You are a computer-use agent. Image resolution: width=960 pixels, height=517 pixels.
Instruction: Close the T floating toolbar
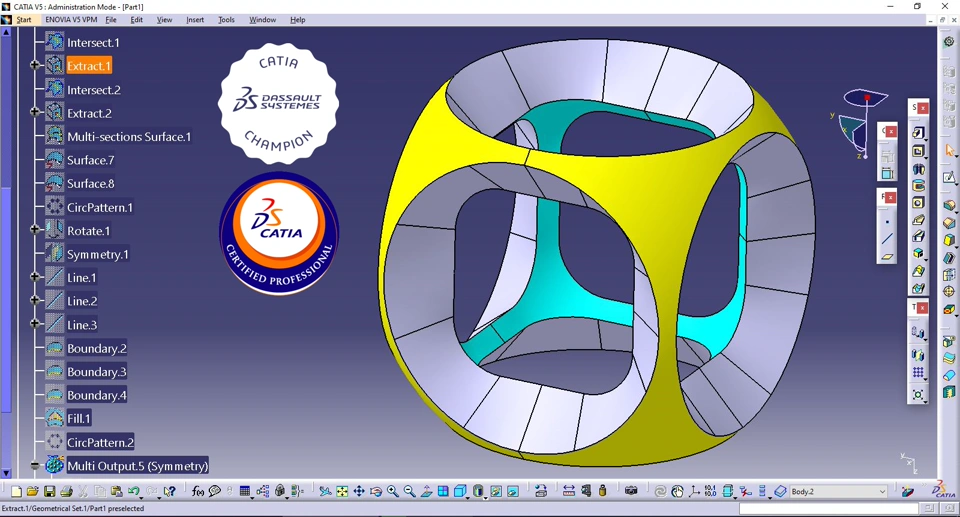click(923, 308)
